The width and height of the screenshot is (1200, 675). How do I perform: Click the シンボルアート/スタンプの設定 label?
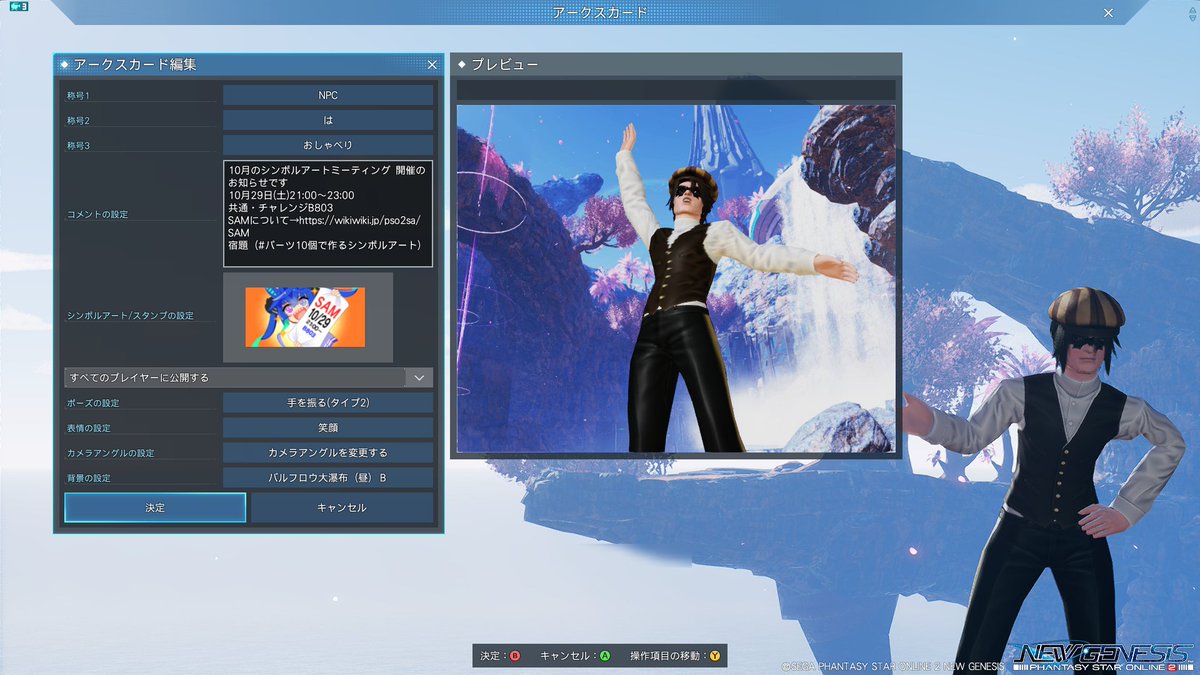(130, 316)
